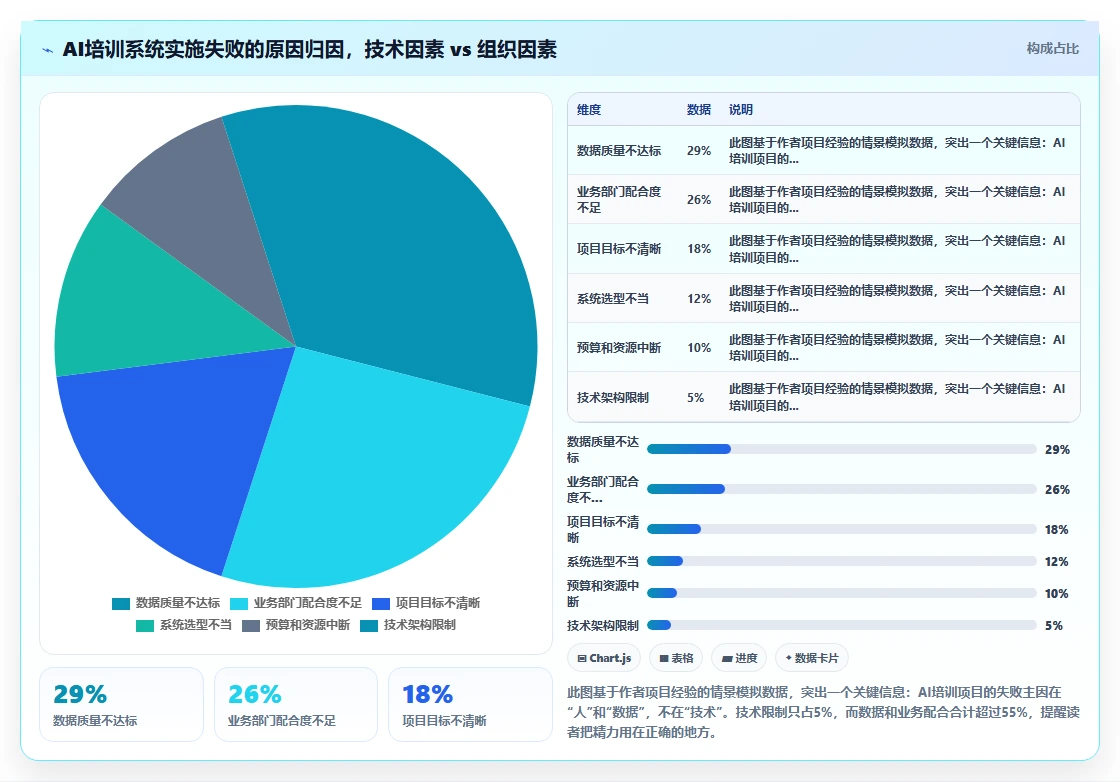The height and width of the screenshot is (782, 1120).
Task: Select the 技术架构限制 table row name
Action: pos(613,397)
